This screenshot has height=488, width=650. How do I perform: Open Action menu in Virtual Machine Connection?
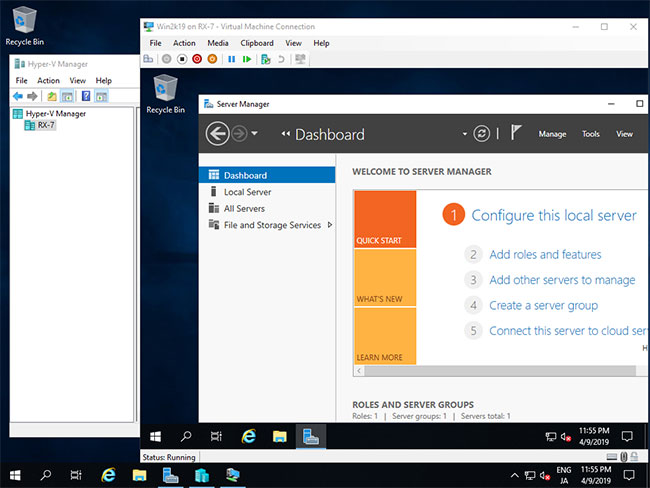(x=184, y=43)
